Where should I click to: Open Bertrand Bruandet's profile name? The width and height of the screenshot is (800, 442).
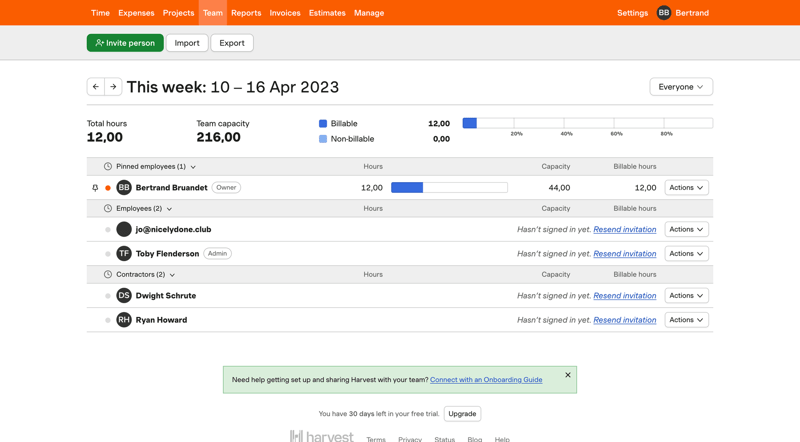pyautogui.click(x=171, y=188)
